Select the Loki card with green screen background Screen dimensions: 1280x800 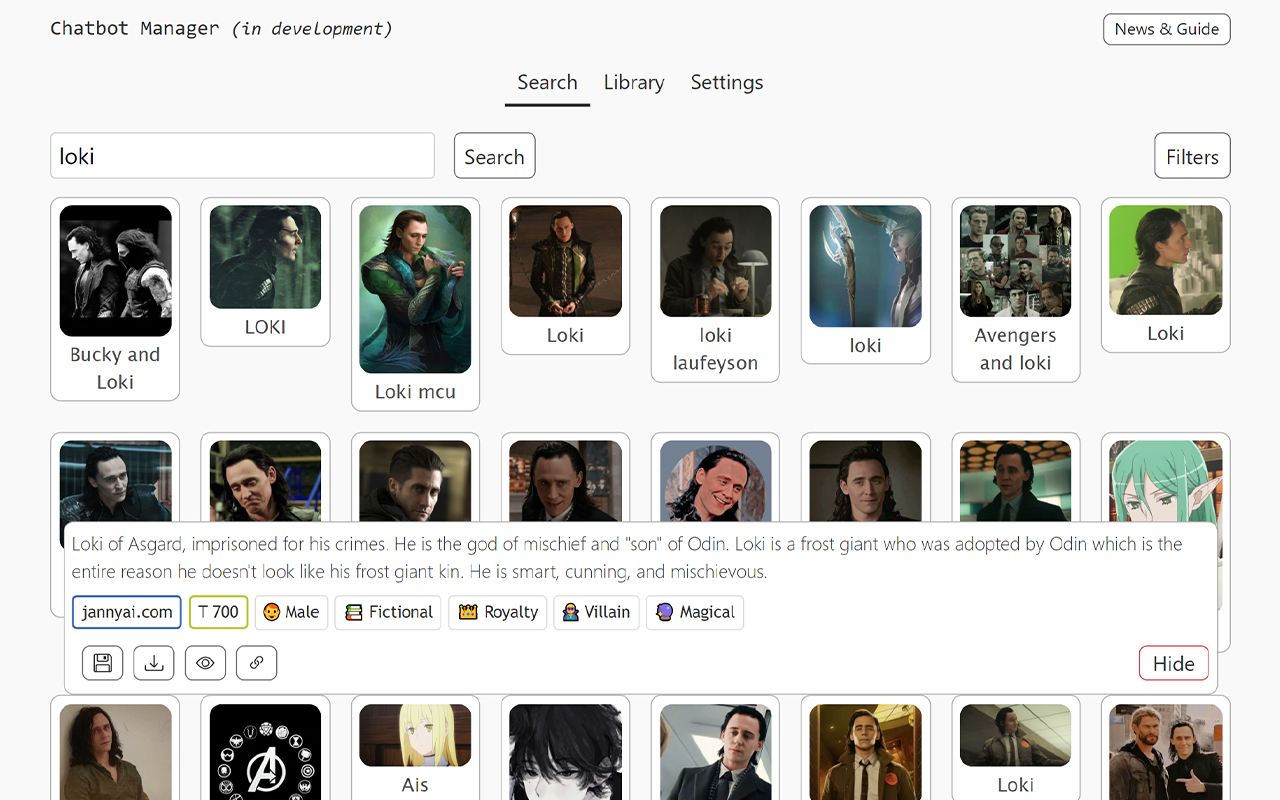1165,275
